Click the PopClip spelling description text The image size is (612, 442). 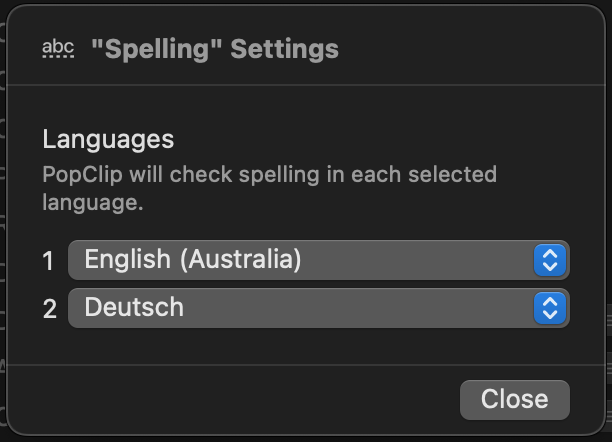(269, 188)
